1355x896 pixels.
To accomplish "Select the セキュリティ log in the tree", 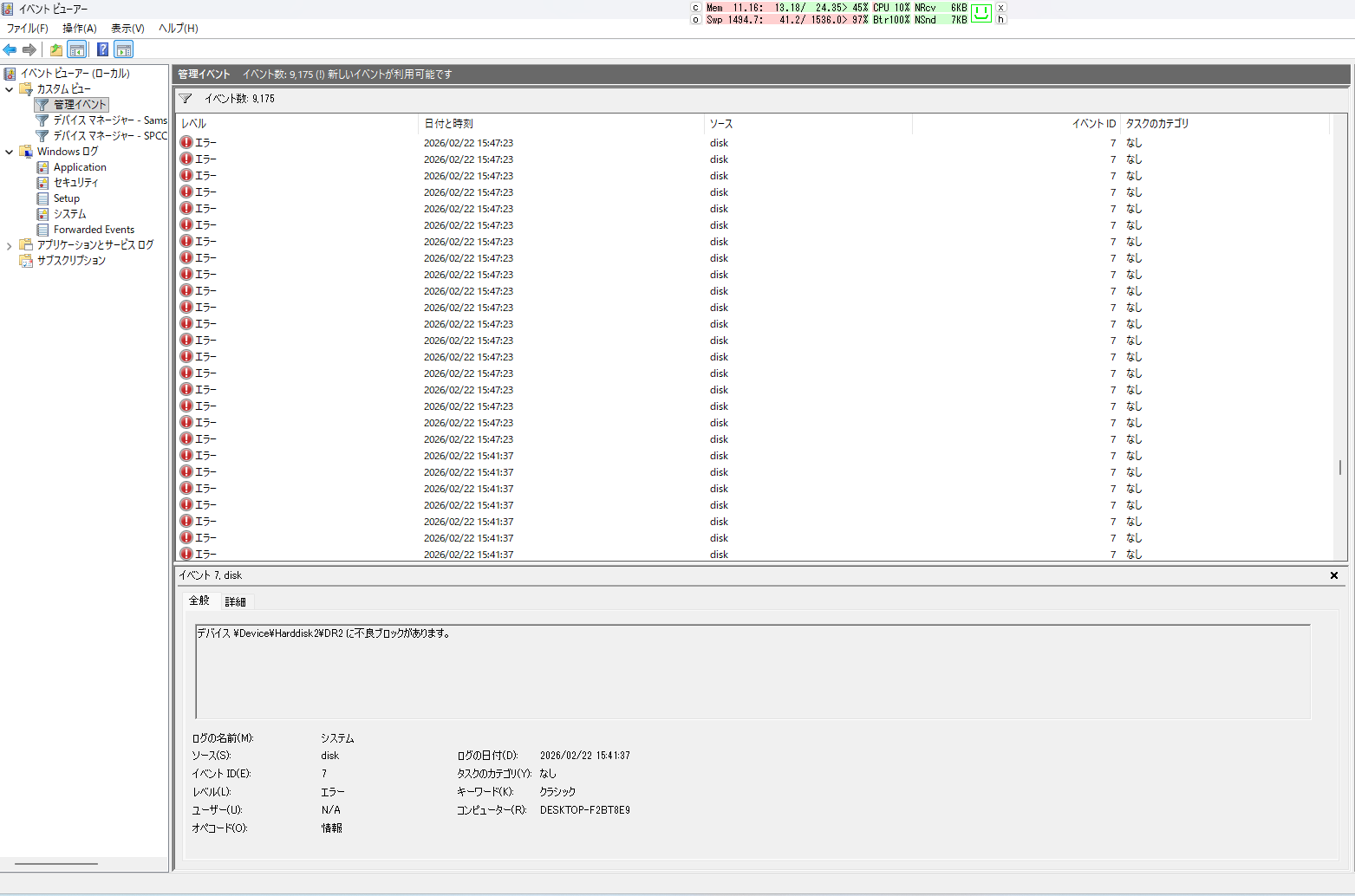I will click(x=75, y=183).
